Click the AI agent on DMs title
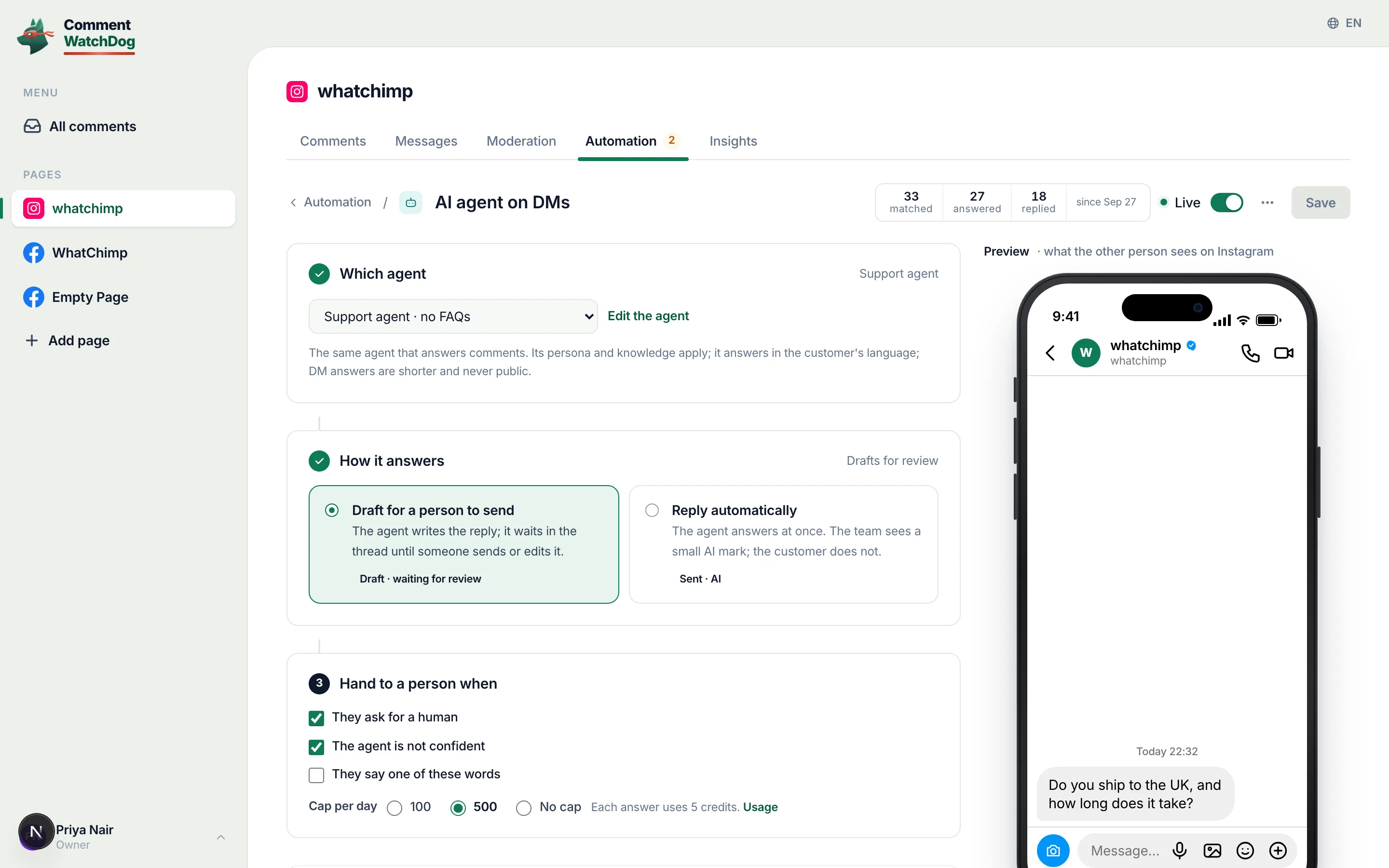This screenshot has width=1389, height=868. coord(502,202)
